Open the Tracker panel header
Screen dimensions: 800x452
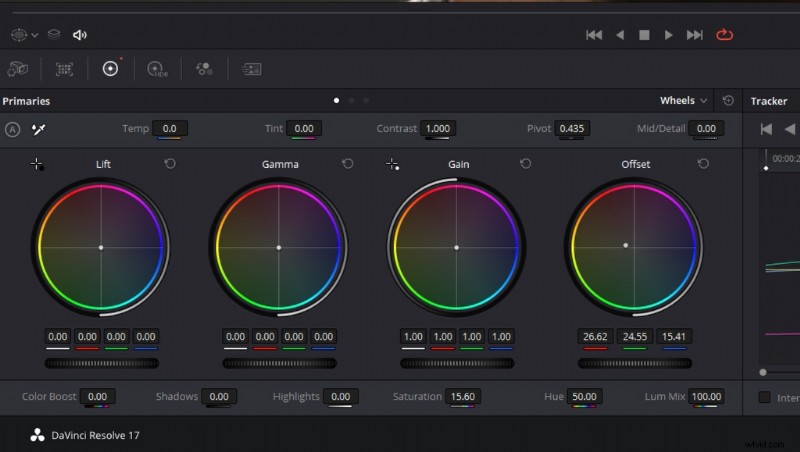pyautogui.click(x=769, y=101)
